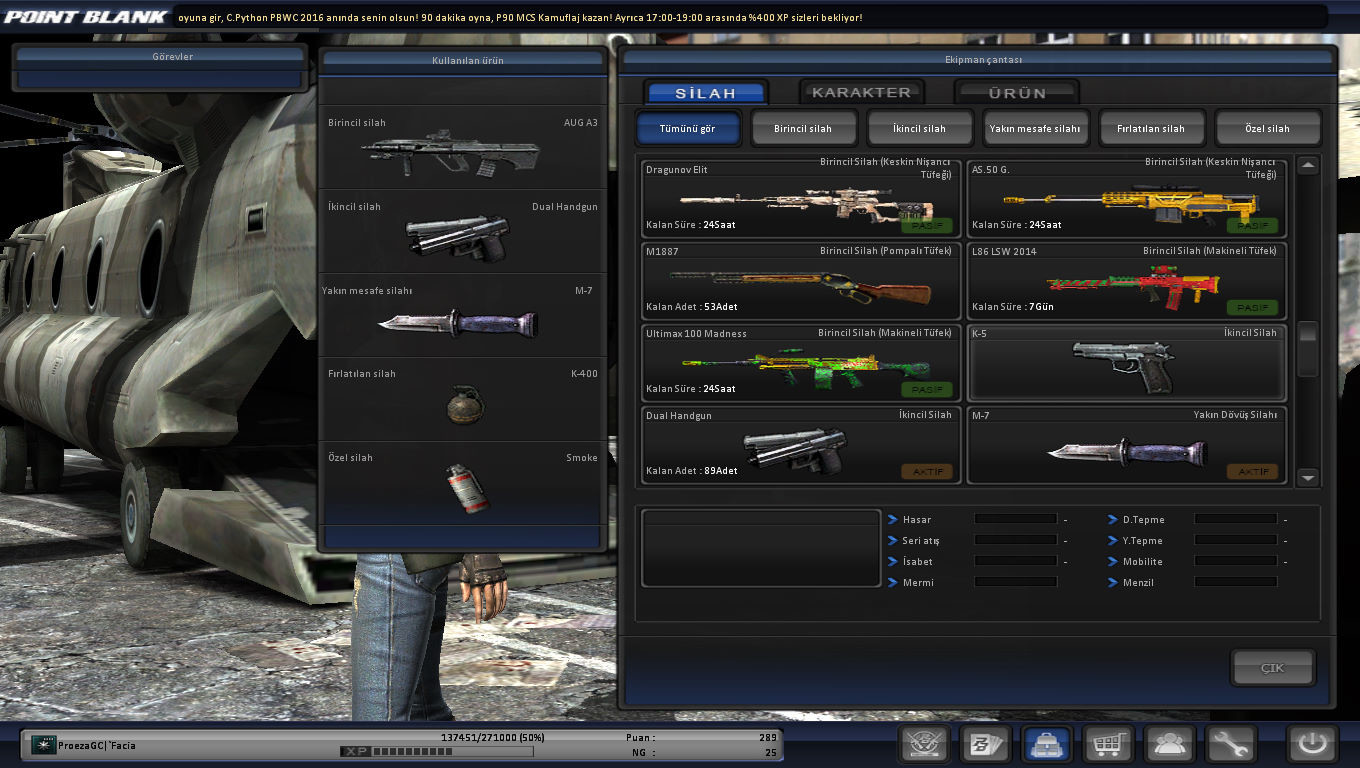Click the Dual Handgun image in equipped list
The height and width of the screenshot is (768, 1360).
tap(458, 237)
